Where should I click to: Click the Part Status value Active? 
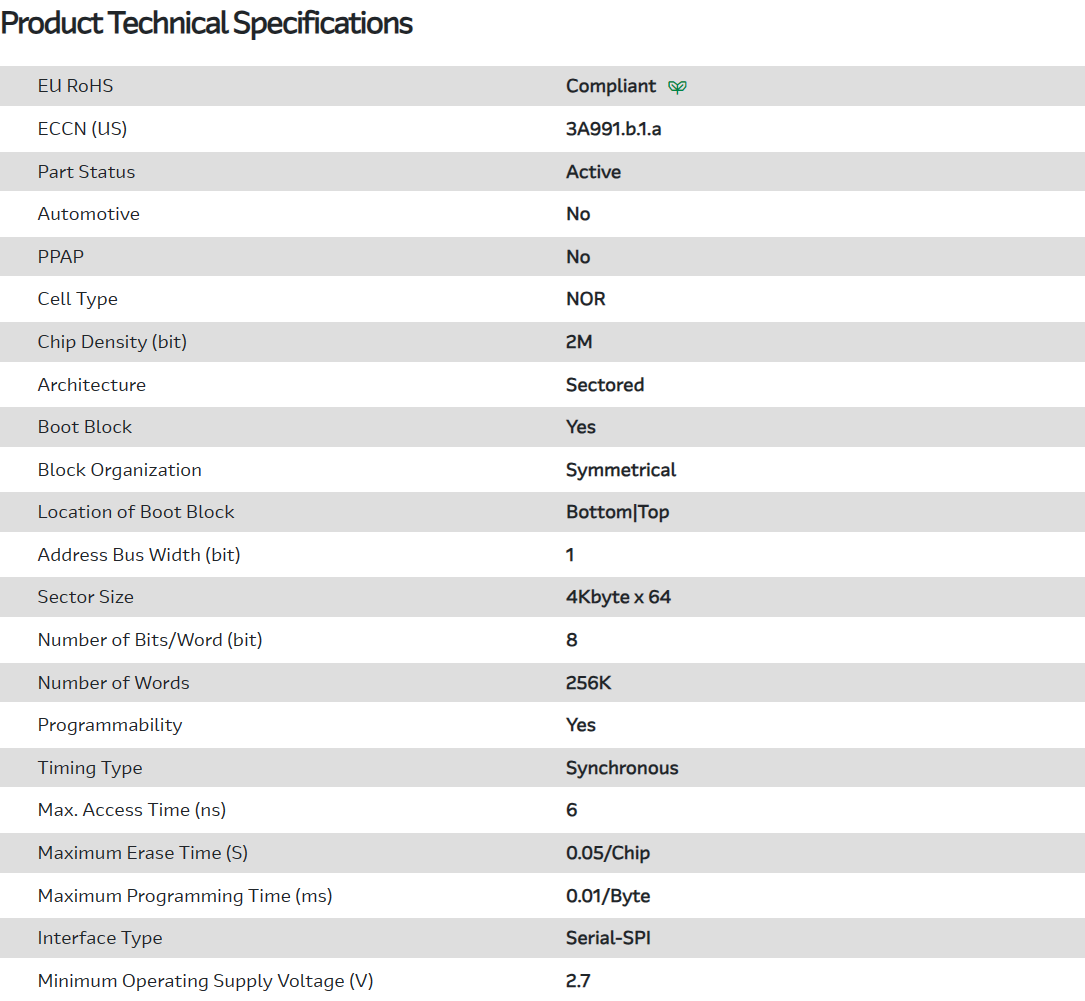[x=593, y=172]
